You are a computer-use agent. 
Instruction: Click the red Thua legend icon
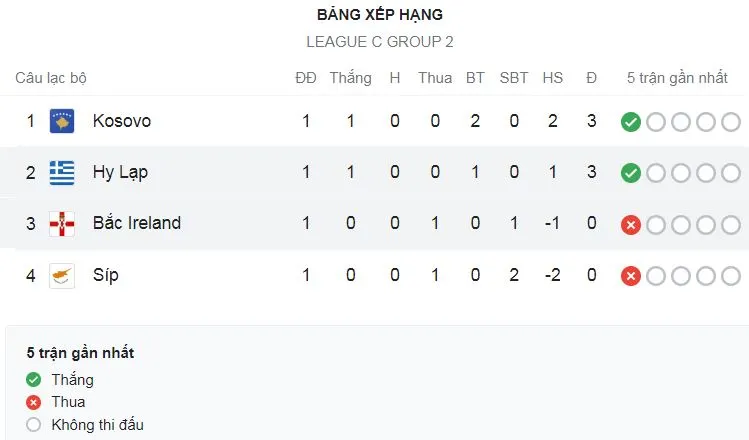[34, 402]
